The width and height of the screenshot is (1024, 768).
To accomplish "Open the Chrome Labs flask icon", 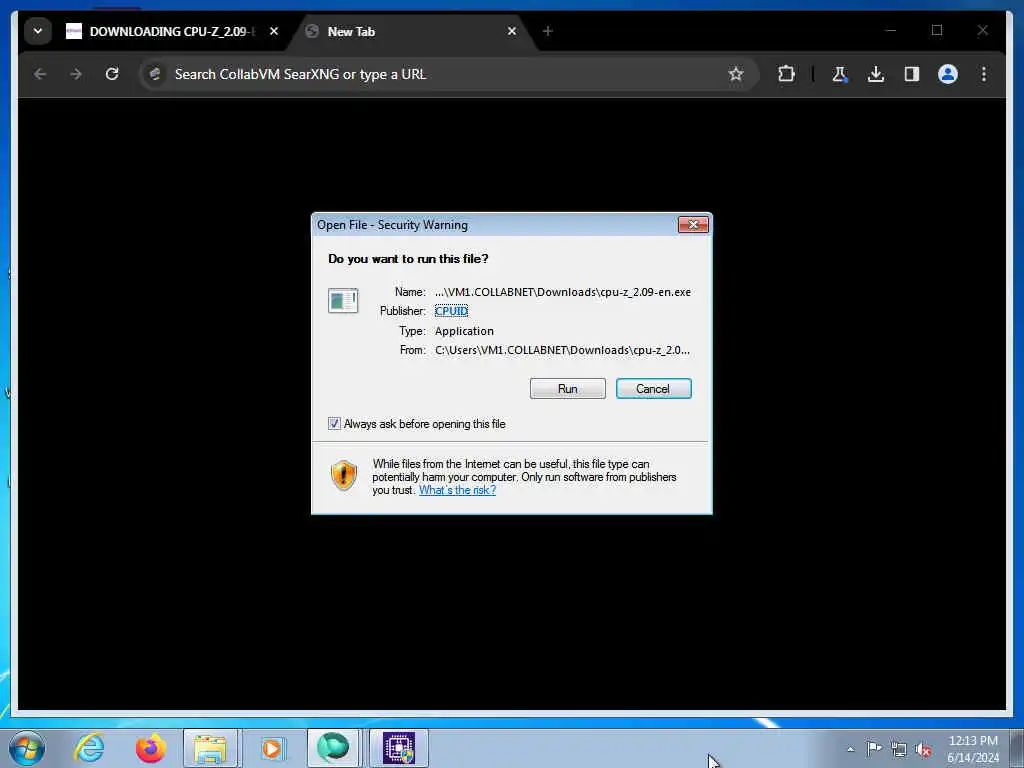I will (840, 74).
